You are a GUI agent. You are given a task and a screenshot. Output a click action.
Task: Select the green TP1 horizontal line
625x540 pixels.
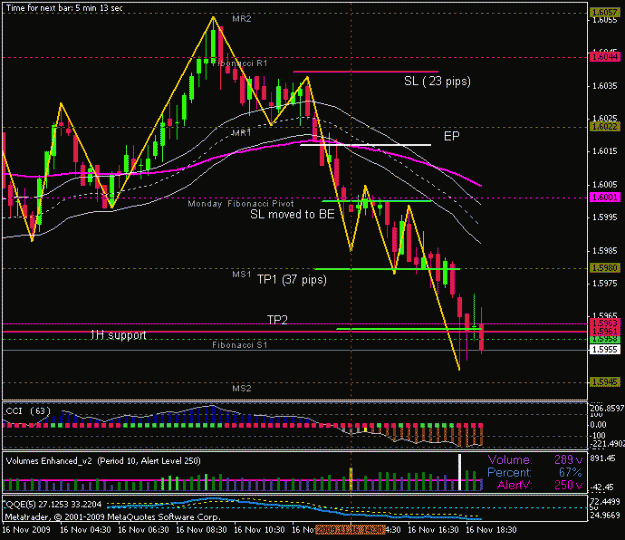(387, 269)
